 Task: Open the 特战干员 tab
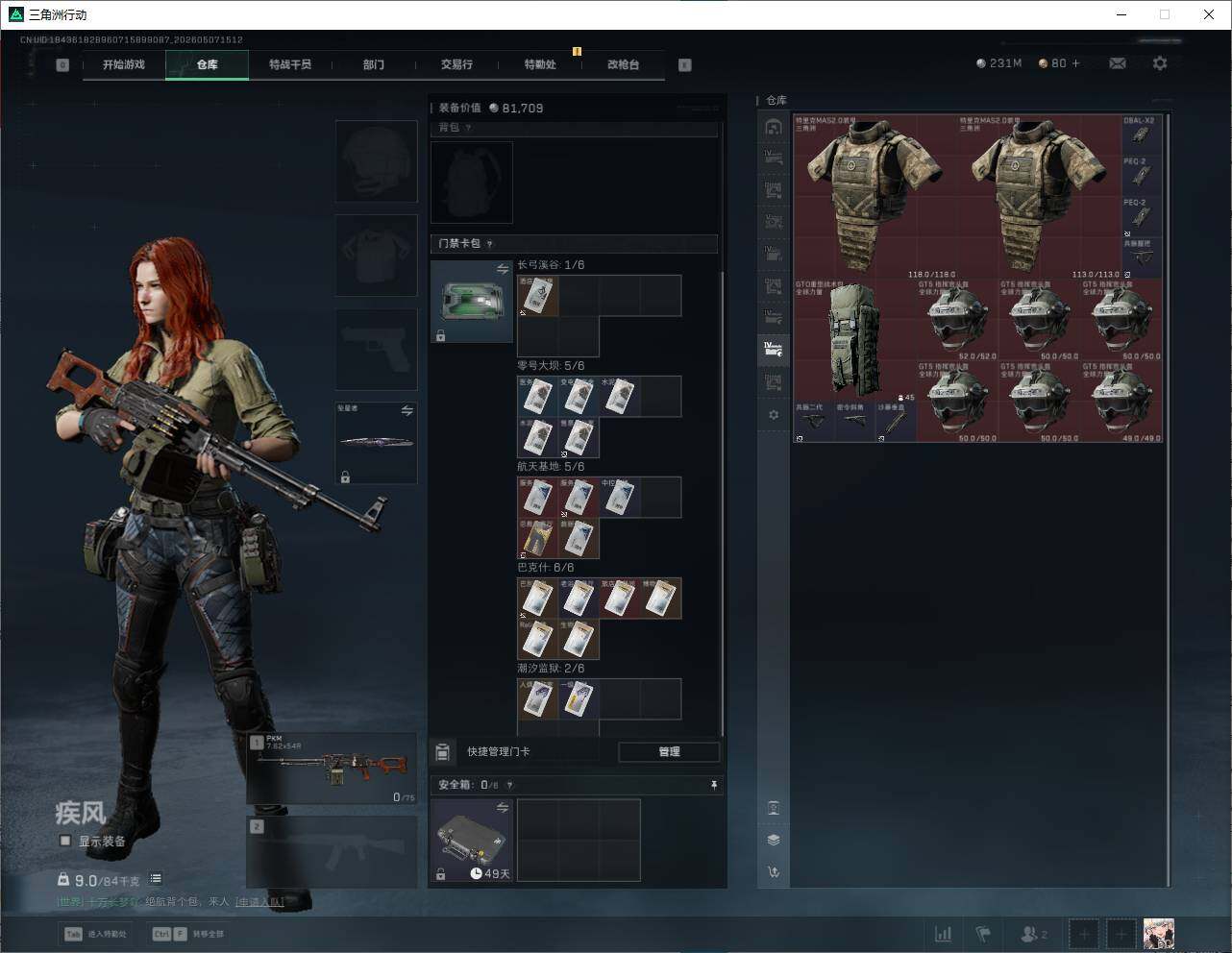click(x=290, y=64)
